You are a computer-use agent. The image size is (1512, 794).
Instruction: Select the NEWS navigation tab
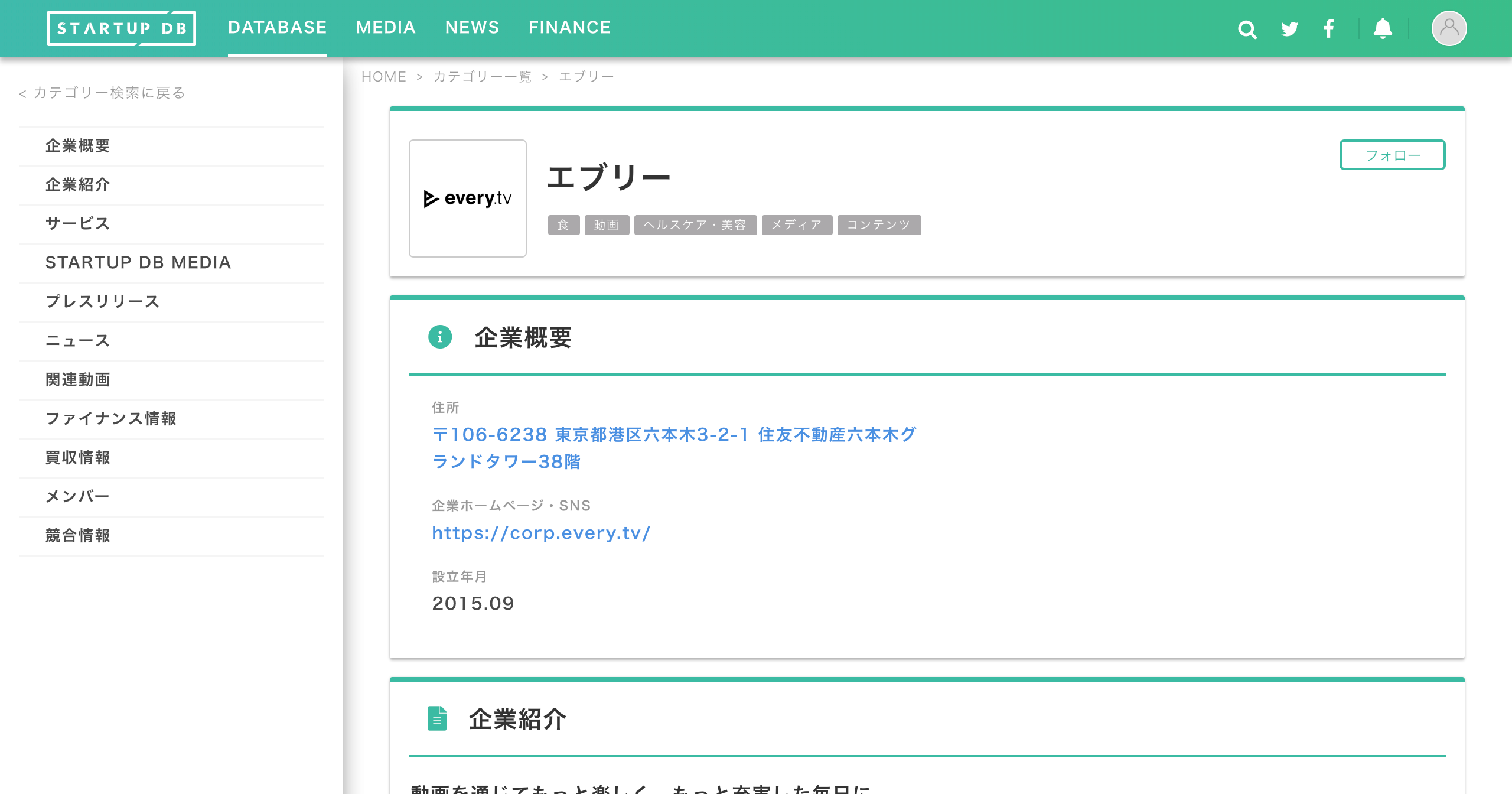[x=472, y=28]
